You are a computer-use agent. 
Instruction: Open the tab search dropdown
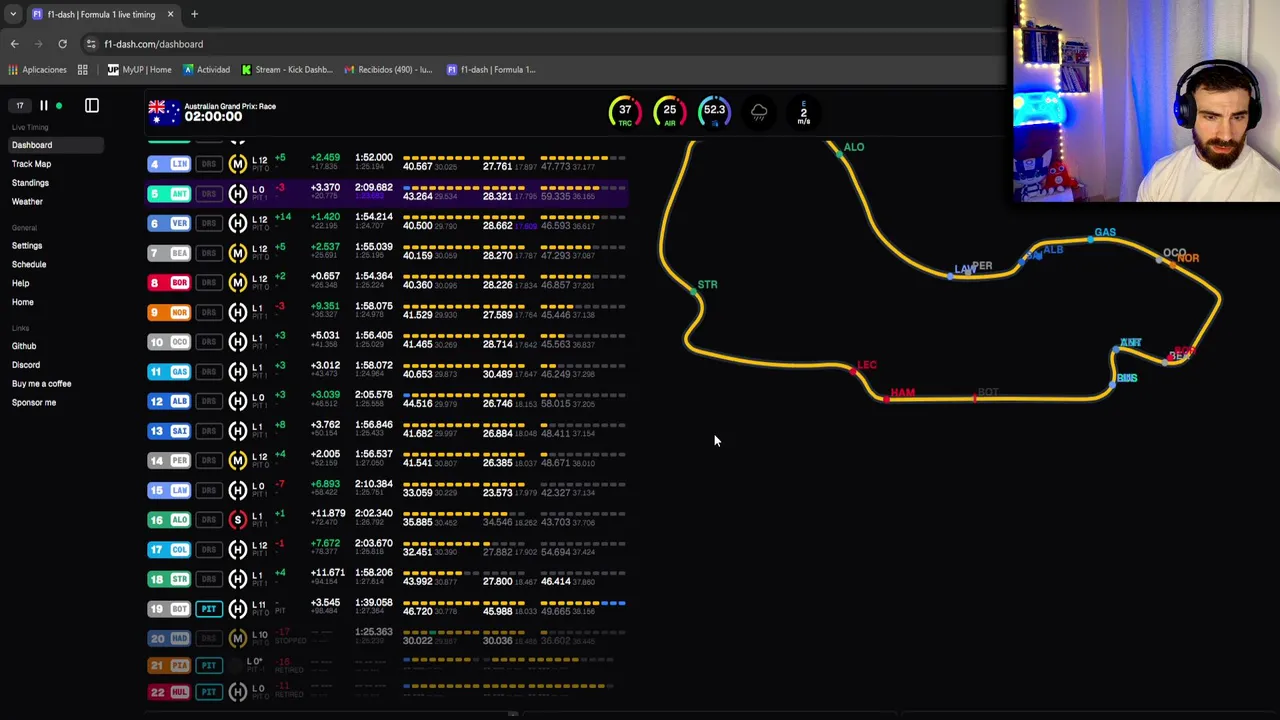click(13, 14)
